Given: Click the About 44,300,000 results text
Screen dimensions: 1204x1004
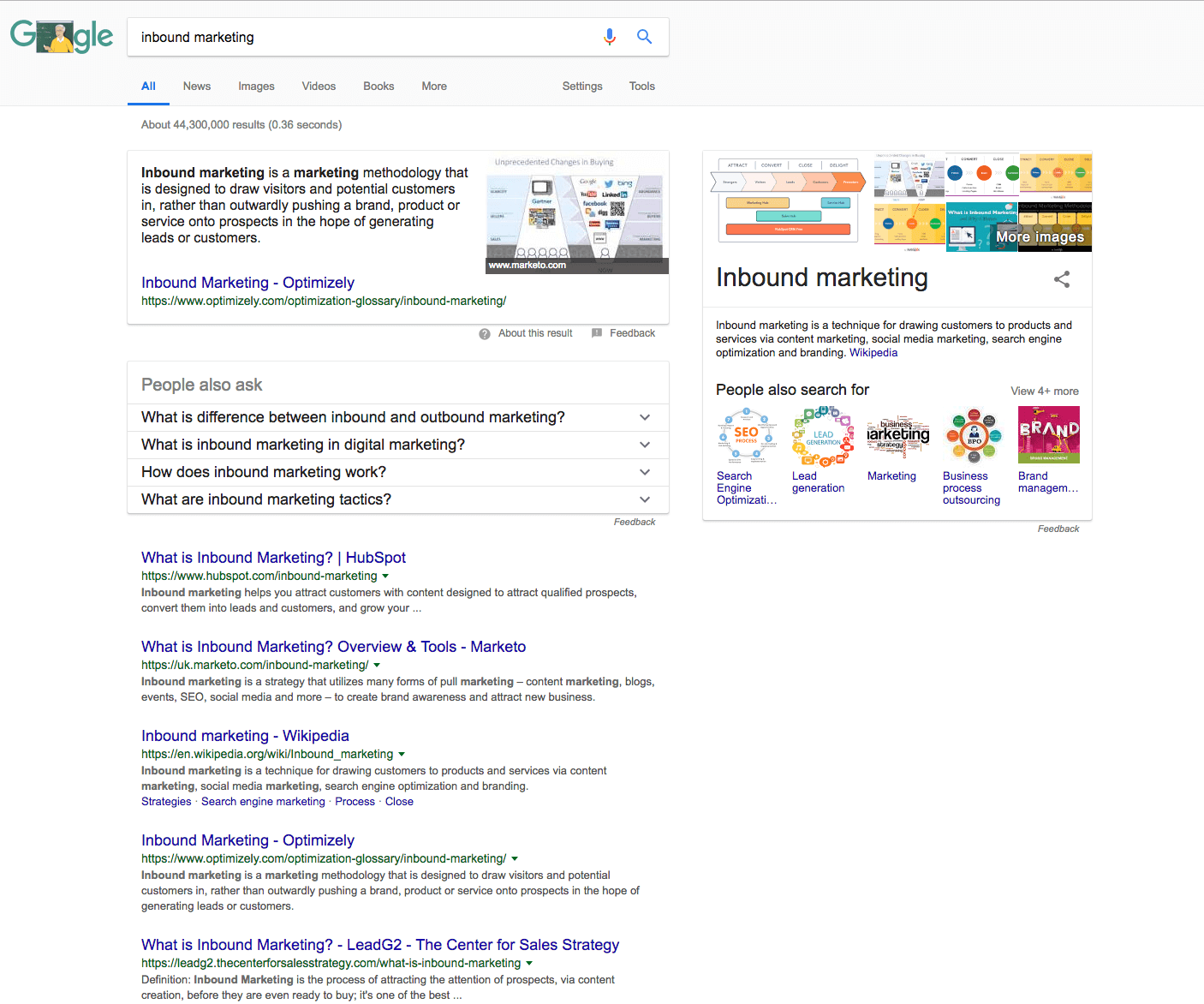Looking at the screenshot, I should (241, 125).
